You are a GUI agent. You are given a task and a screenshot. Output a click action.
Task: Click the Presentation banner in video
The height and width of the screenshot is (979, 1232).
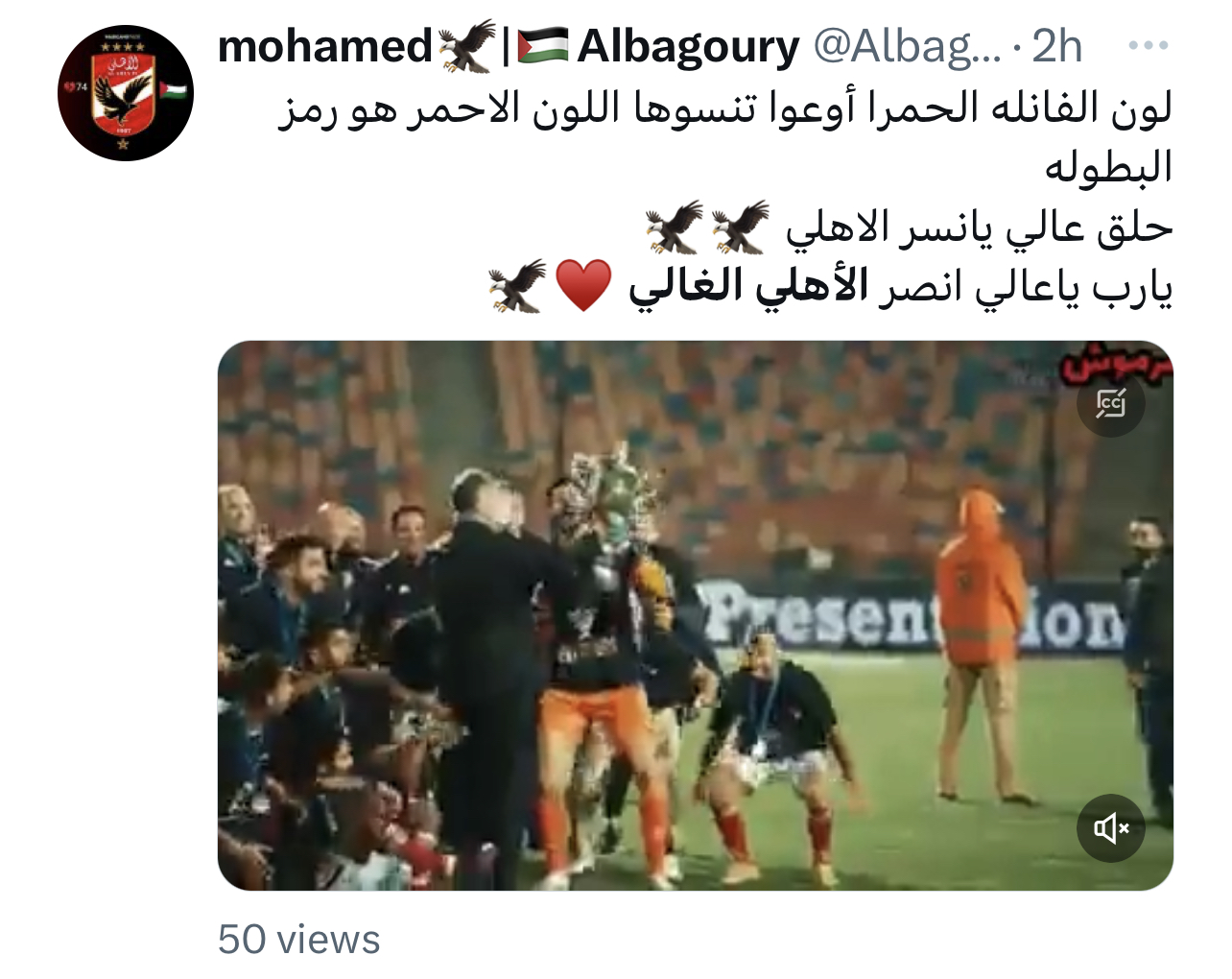coord(912,614)
